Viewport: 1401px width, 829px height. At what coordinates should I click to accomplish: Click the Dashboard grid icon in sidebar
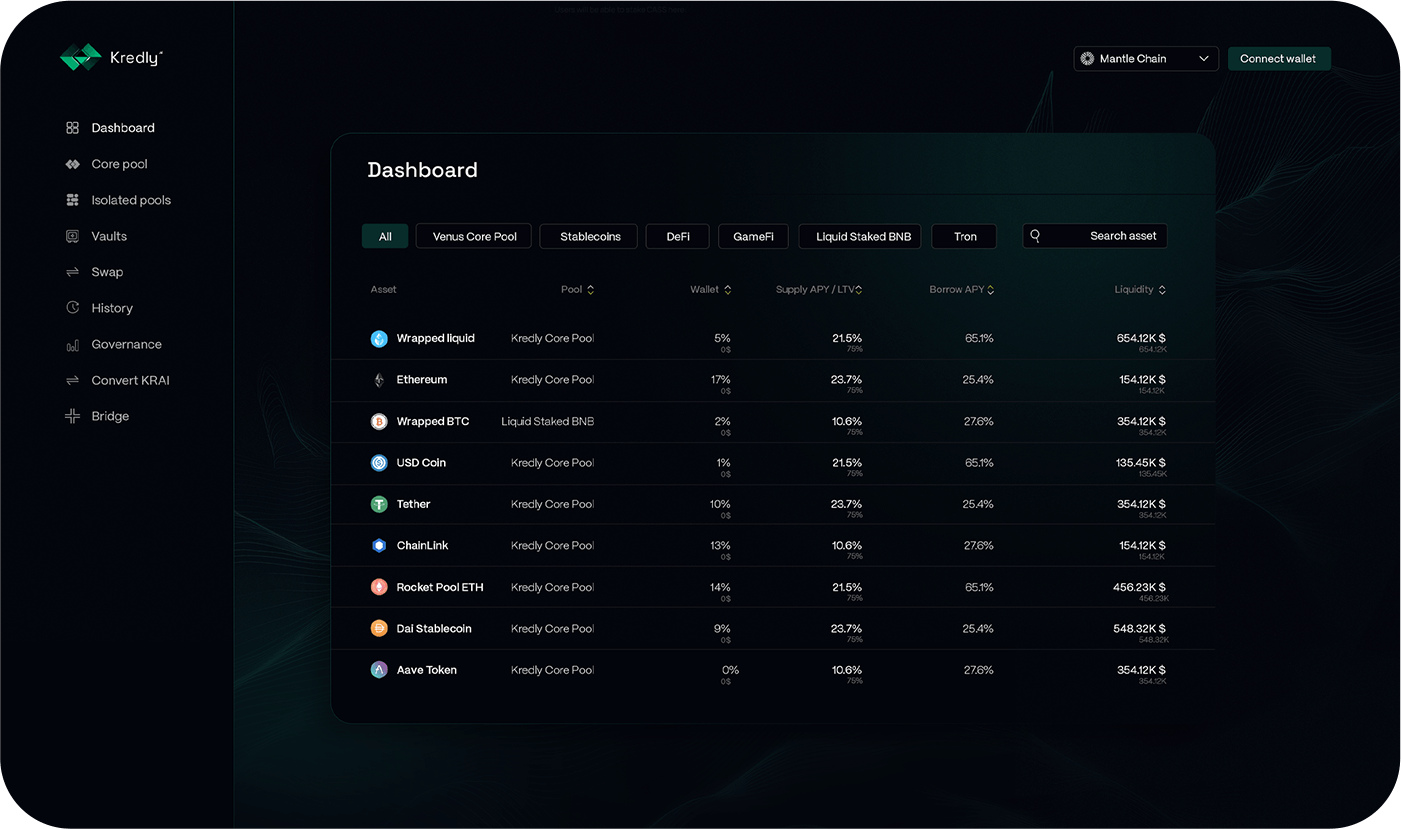pos(72,128)
